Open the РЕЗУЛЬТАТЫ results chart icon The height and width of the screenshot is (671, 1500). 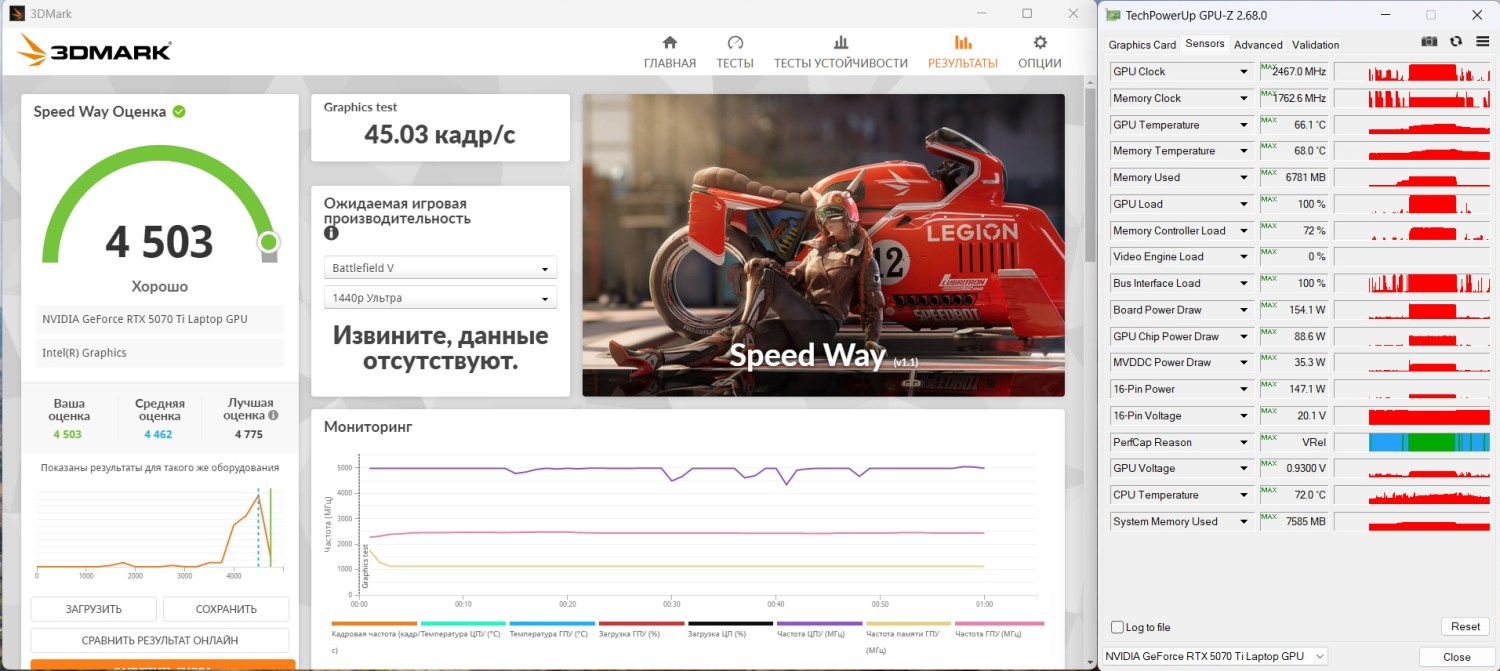pos(963,43)
